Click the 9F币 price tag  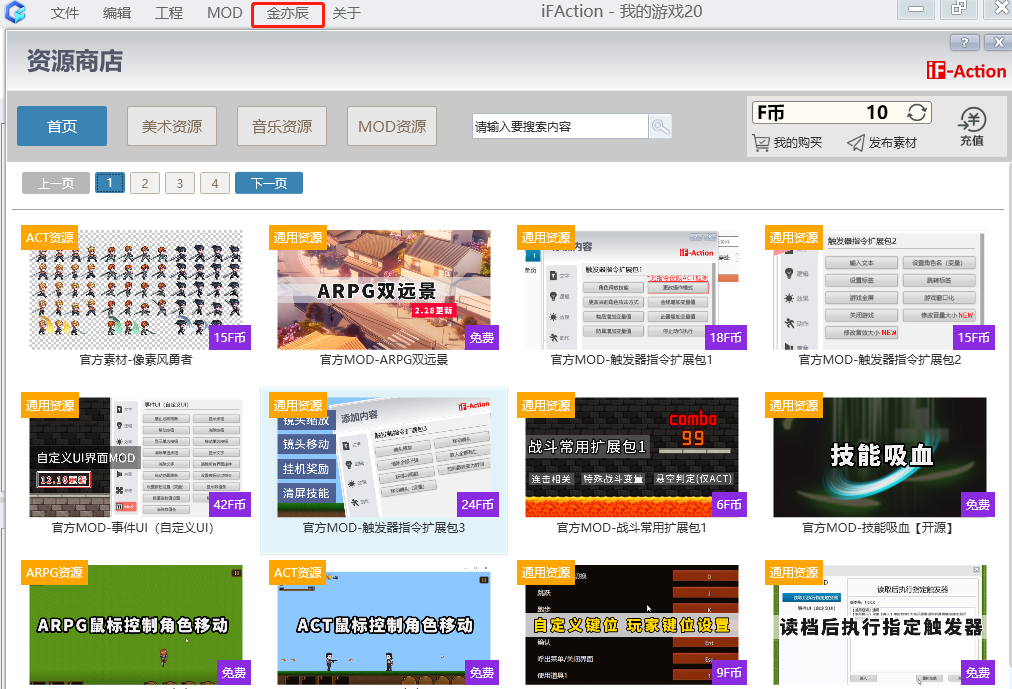click(729, 672)
